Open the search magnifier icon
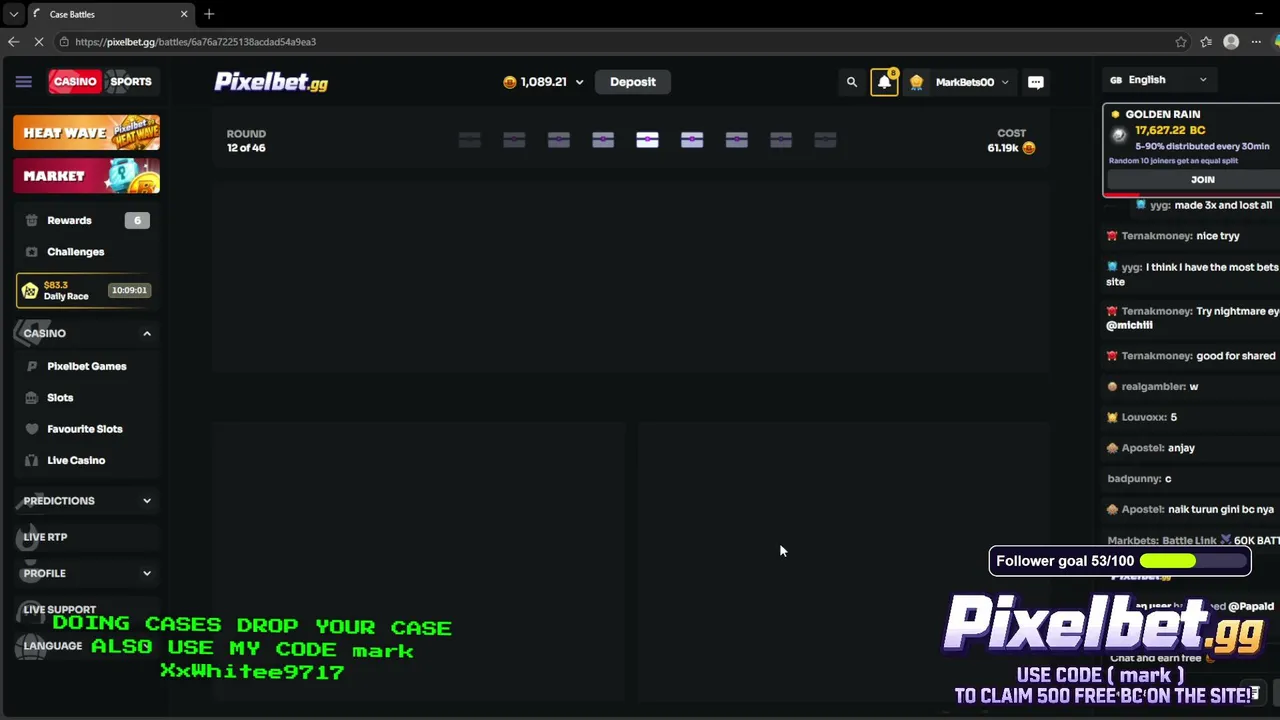The image size is (1280, 720). pyautogui.click(x=852, y=82)
